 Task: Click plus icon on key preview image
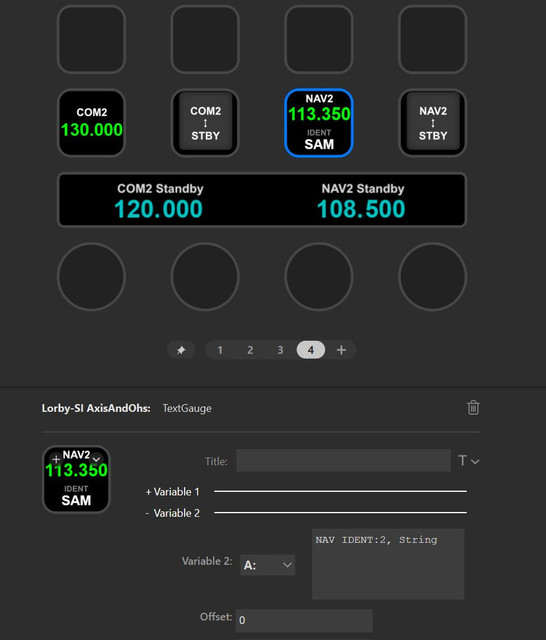pos(56,459)
